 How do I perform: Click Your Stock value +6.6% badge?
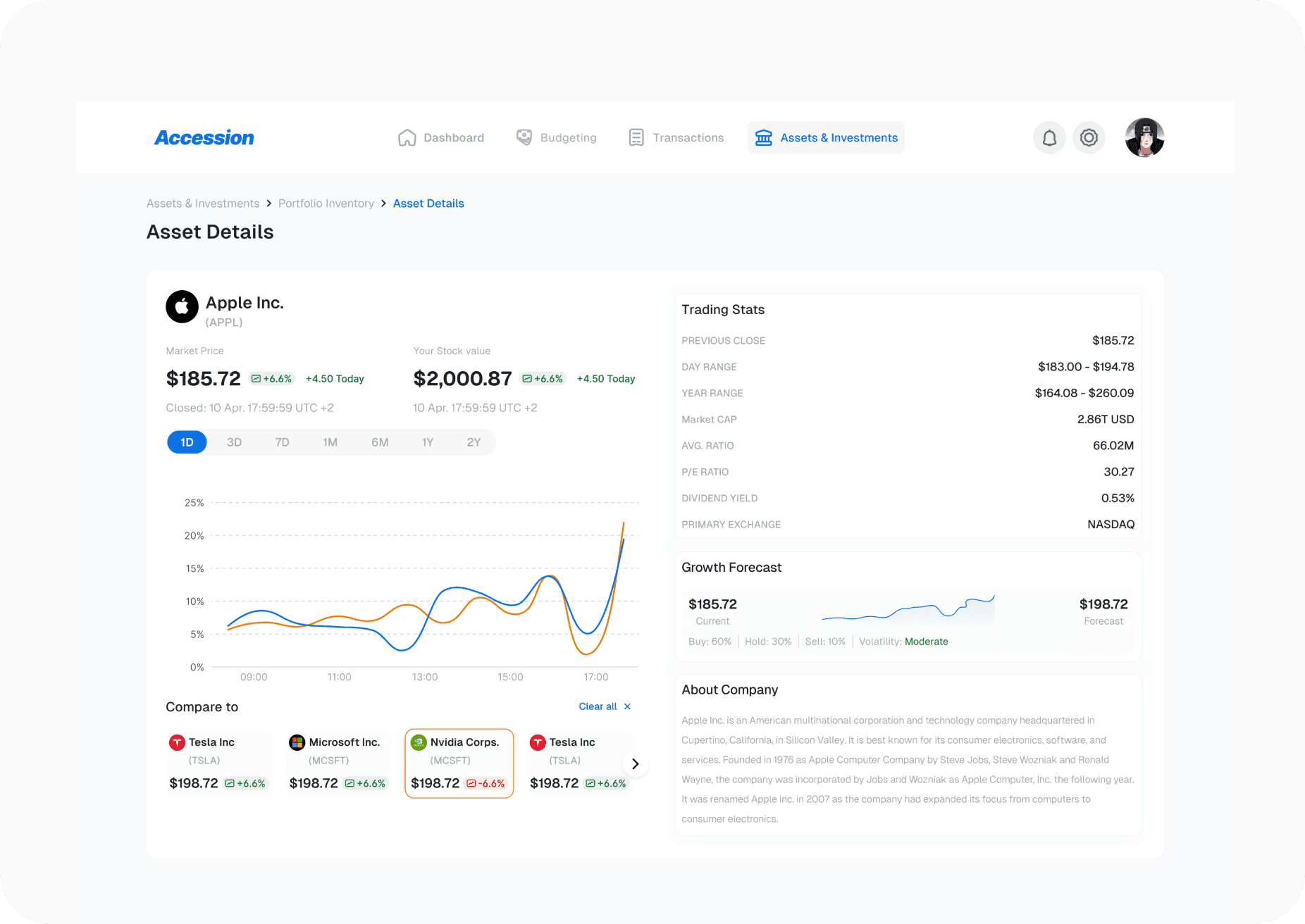[543, 379]
